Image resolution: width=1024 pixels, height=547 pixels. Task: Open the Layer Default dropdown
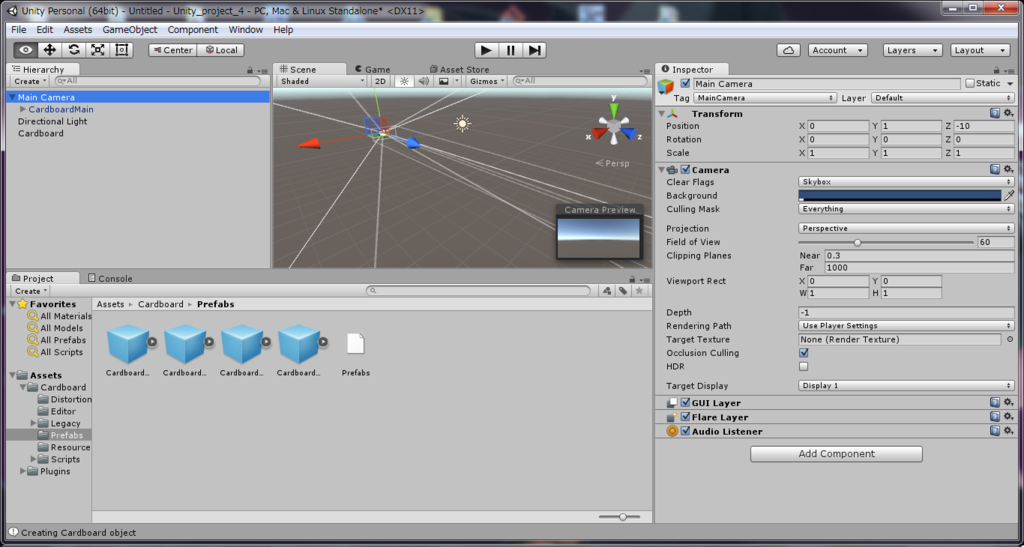(x=942, y=98)
